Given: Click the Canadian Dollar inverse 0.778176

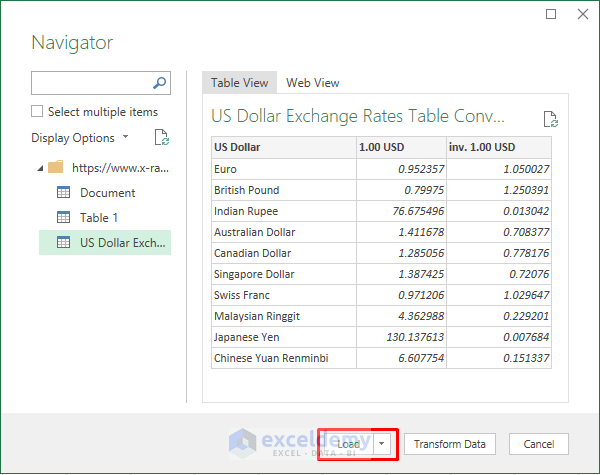Looking at the screenshot, I should point(526,253).
